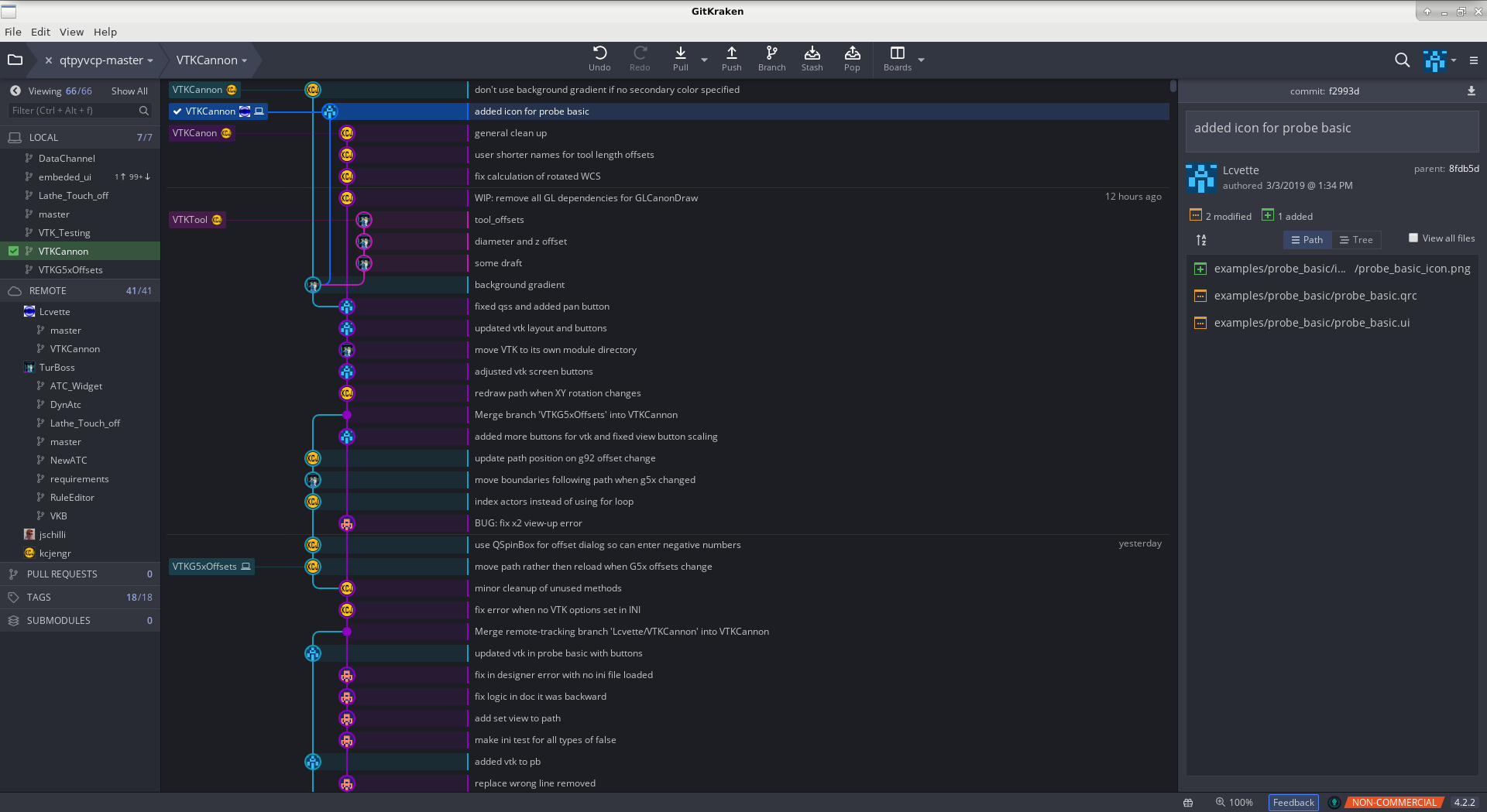This screenshot has height=812, width=1487.
Task: Enable the View all files checkbox
Action: pos(1413,238)
